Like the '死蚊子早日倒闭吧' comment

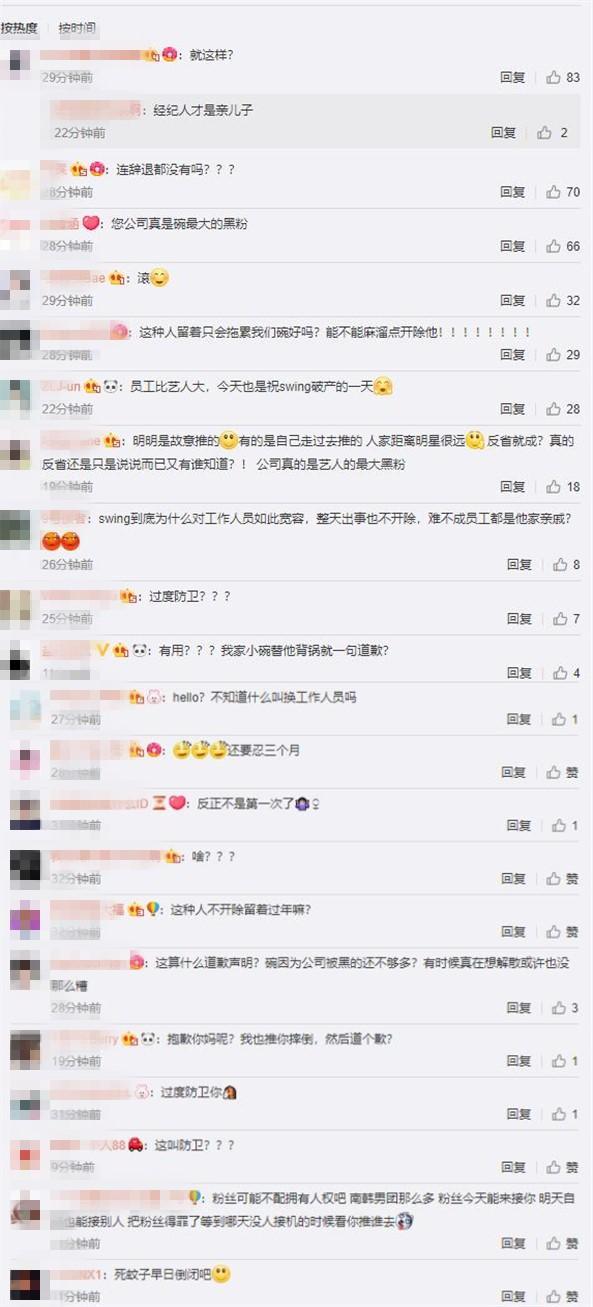tap(562, 1296)
